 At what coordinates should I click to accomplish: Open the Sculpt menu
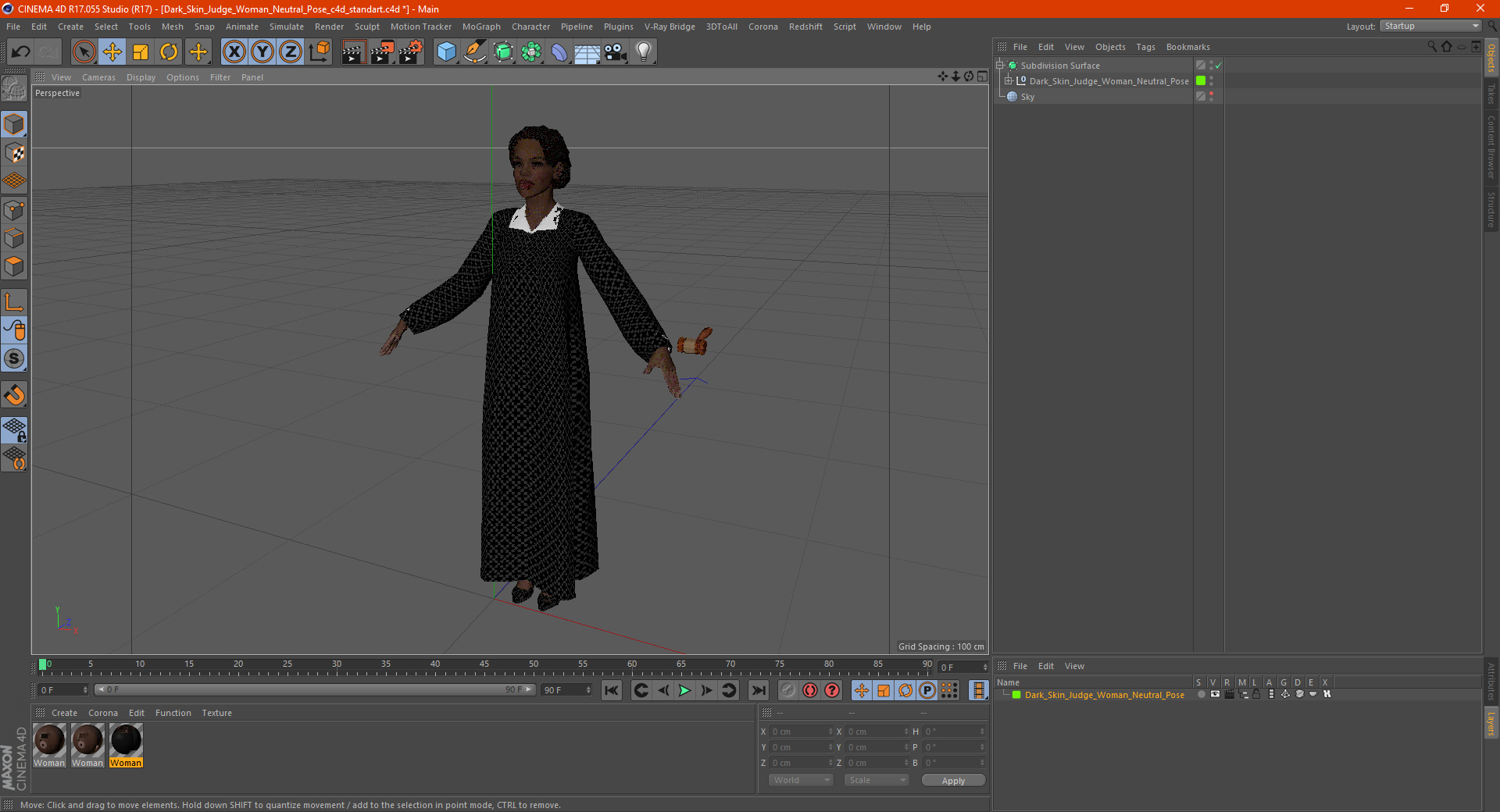pyautogui.click(x=366, y=27)
